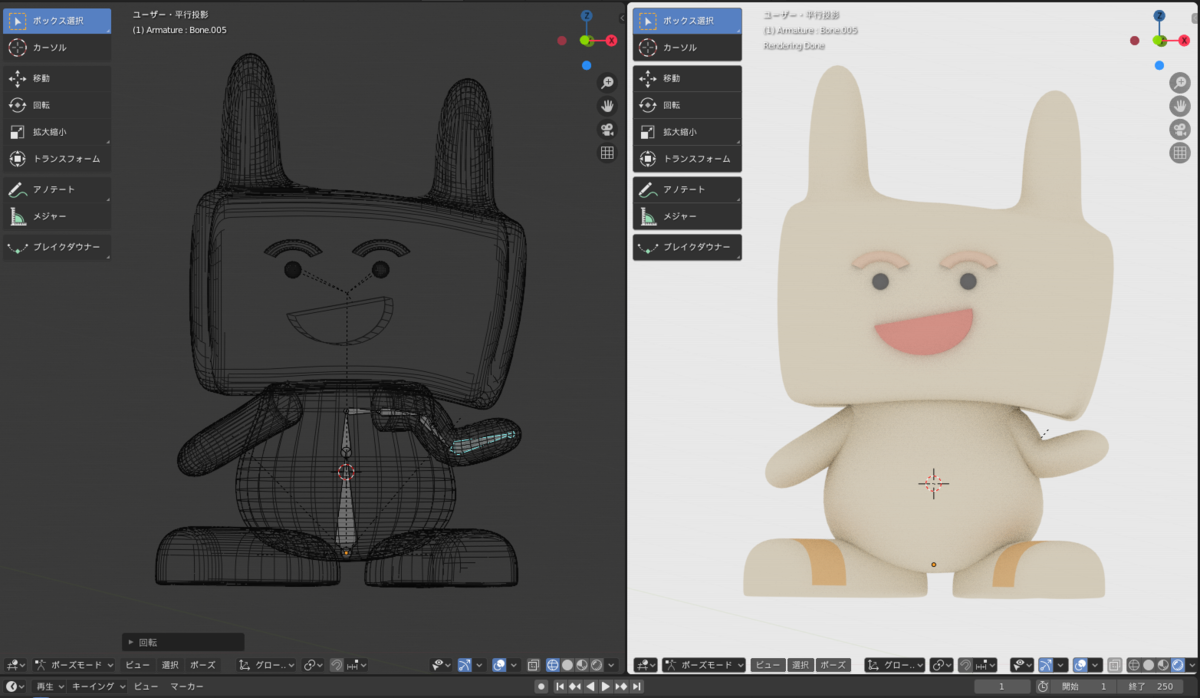Open shading options arrow in left viewport

[x=610, y=665]
